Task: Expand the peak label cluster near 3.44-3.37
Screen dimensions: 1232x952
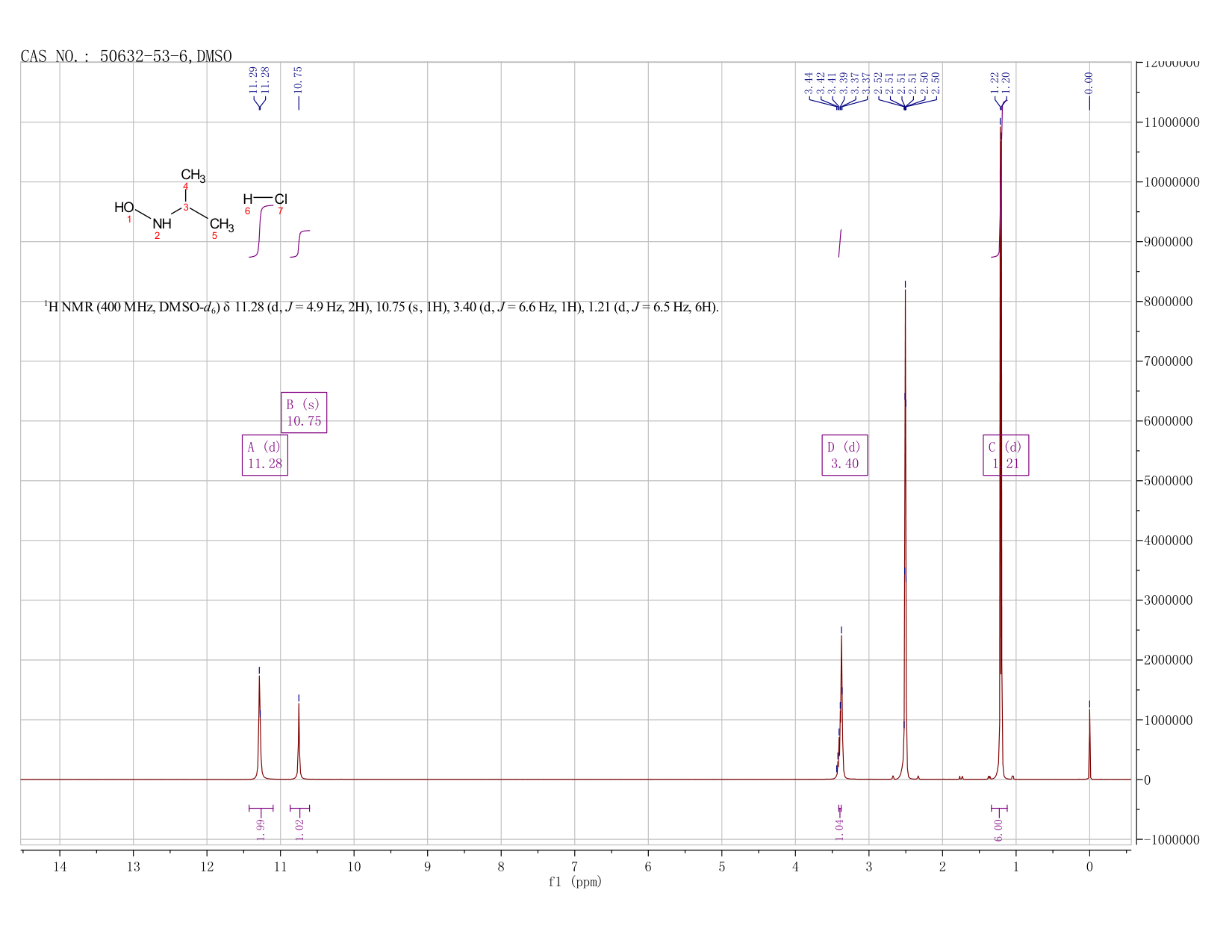Action: [836, 82]
